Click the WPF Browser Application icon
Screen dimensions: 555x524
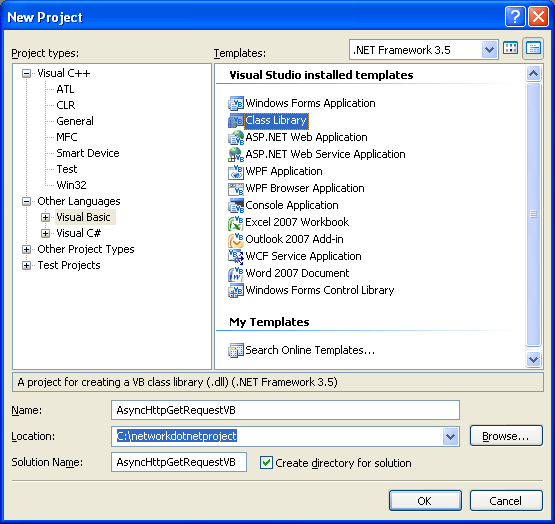(236, 188)
